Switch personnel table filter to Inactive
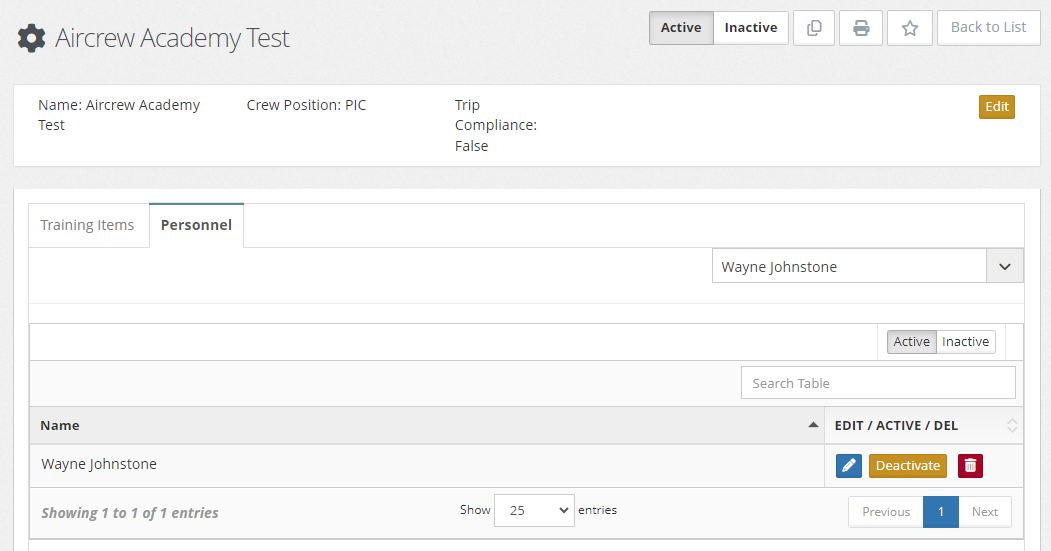 pyautogui.click(x=965, y=342)
